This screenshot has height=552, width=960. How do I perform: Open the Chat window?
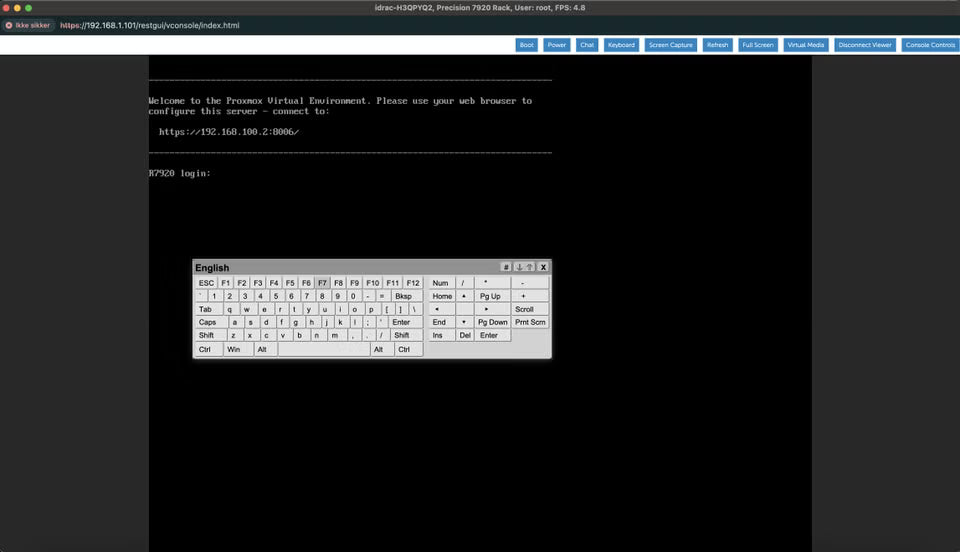587,45
